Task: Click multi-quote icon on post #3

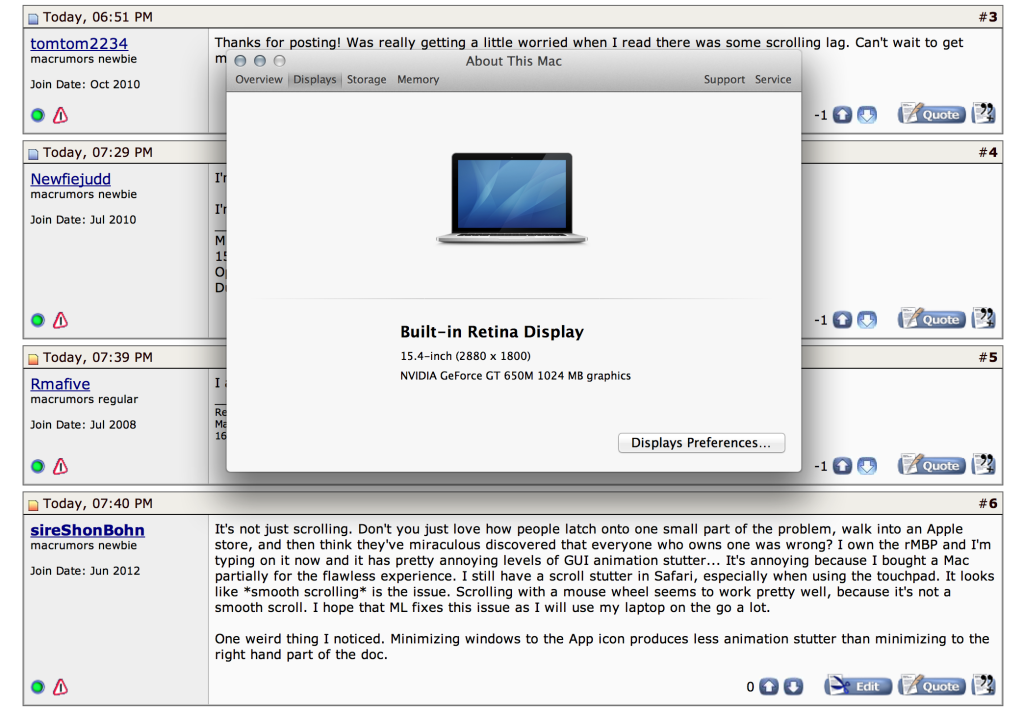Action: pyautogui.click(x=983, y=114)
